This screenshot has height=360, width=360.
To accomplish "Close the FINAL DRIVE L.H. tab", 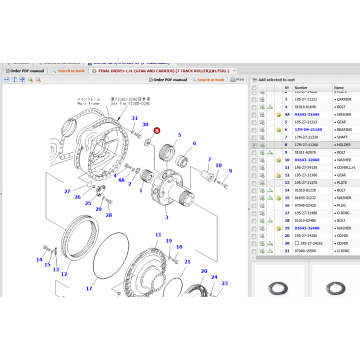I will click(234, 71).
